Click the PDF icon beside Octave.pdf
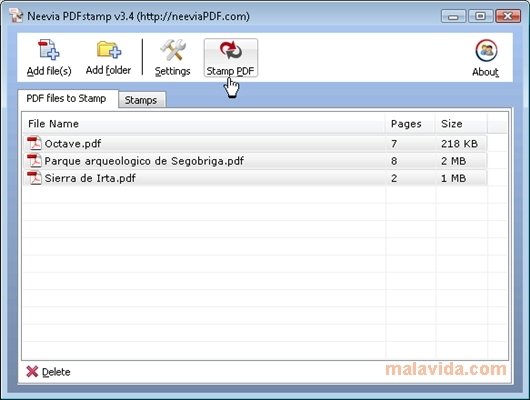Screen dimensions: 530x400 [34, 143]
